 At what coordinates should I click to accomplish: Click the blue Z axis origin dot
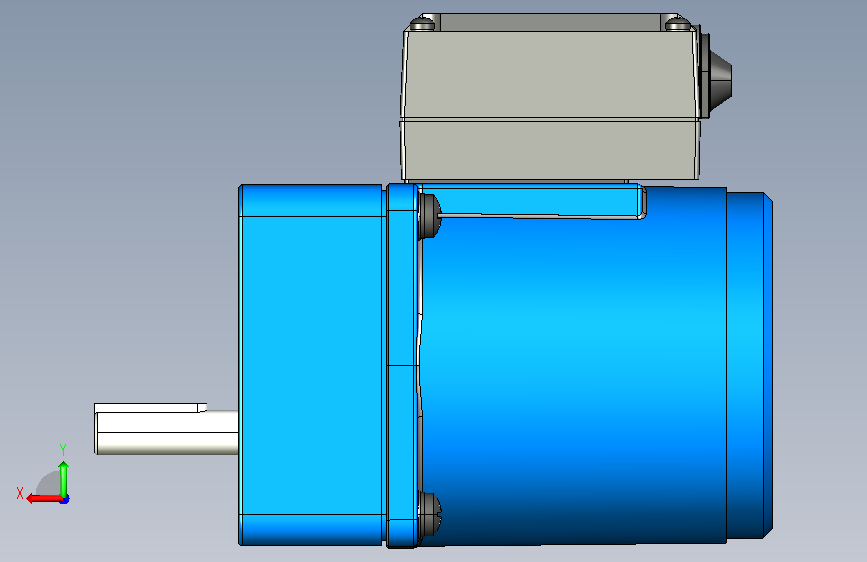point(65,500)
